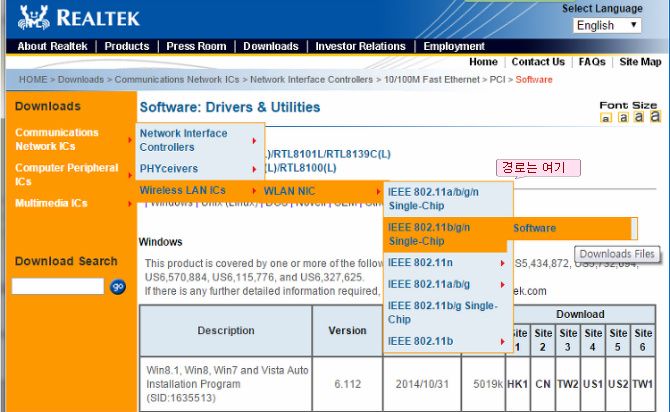Open Press Room menu

tap(196, 46)
